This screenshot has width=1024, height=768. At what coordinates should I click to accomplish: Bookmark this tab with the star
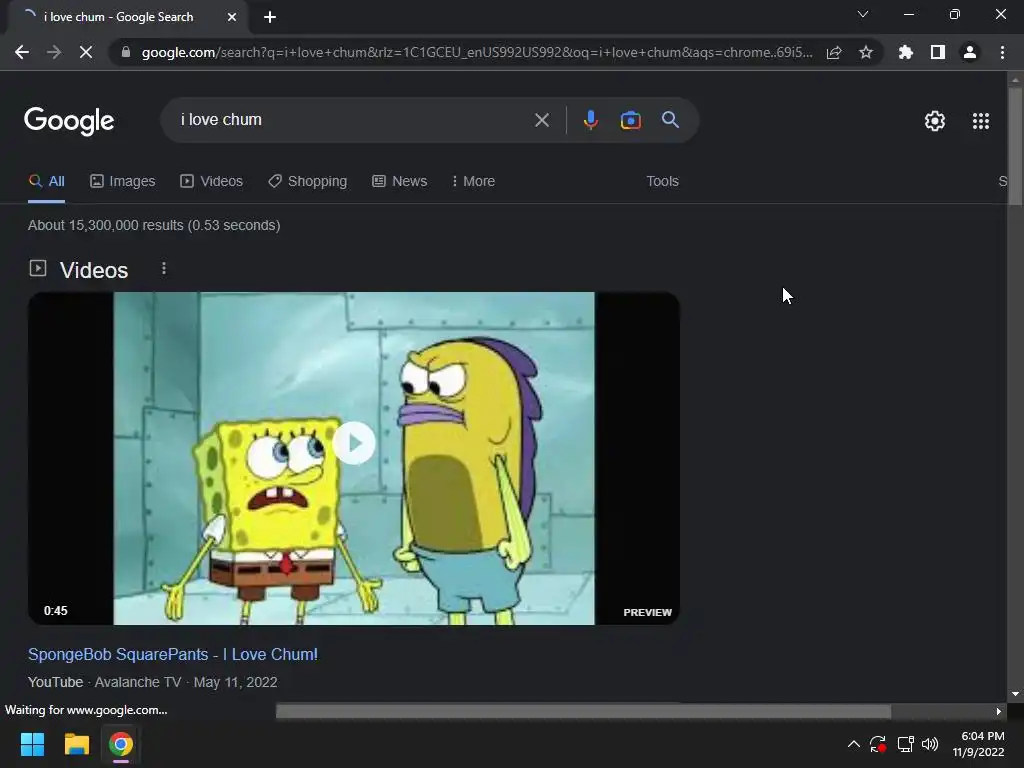pos(866,52)
